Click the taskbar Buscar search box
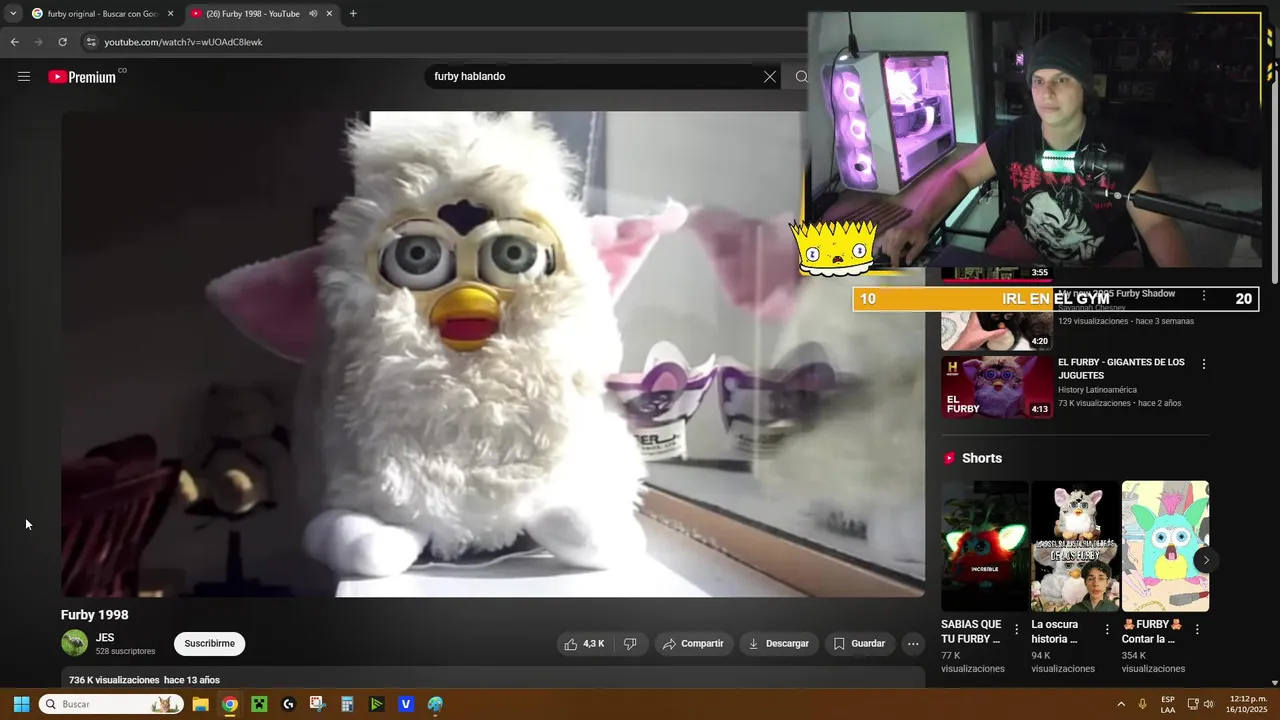This screenshot has height=720, width=1280. point(112,704)
